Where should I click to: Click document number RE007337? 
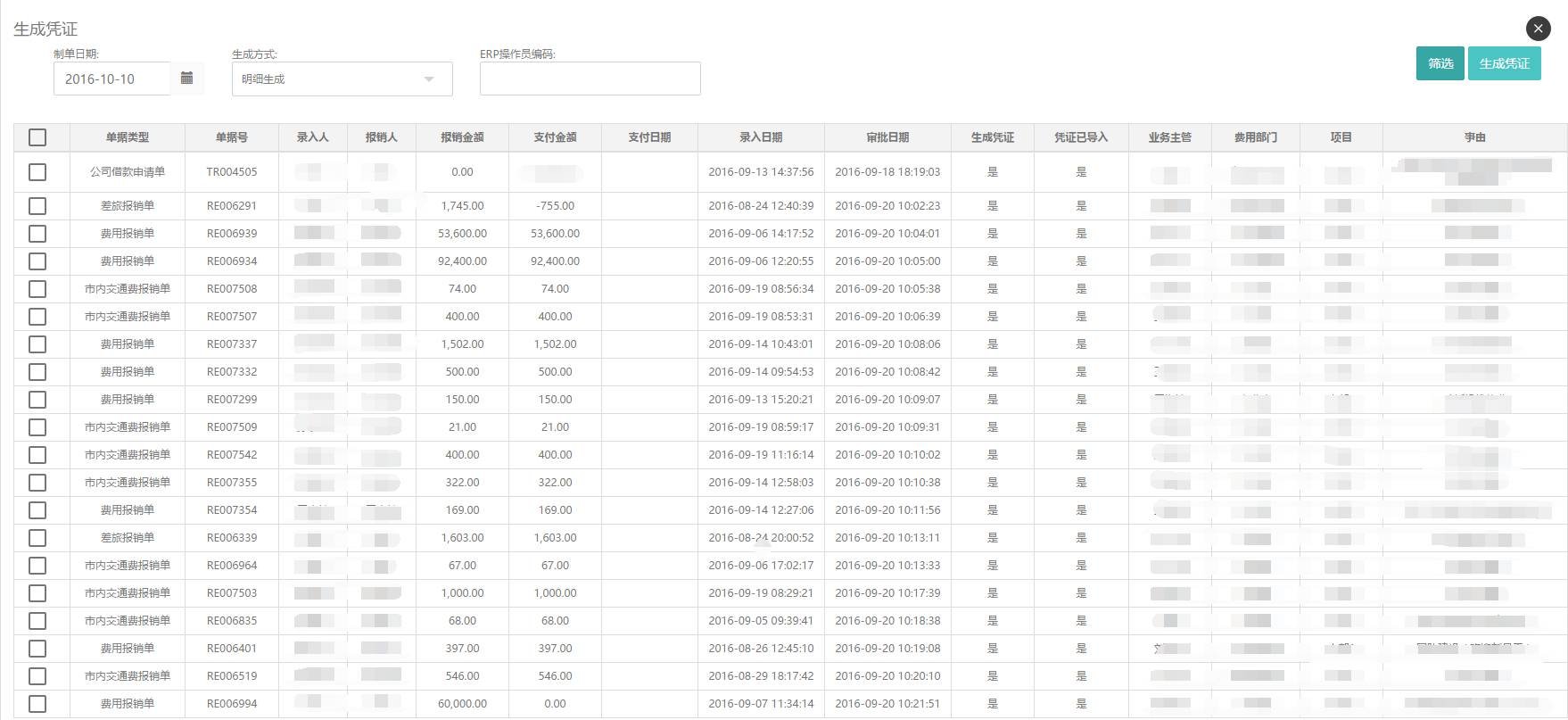pyautogui.click(x=232, y=344)
